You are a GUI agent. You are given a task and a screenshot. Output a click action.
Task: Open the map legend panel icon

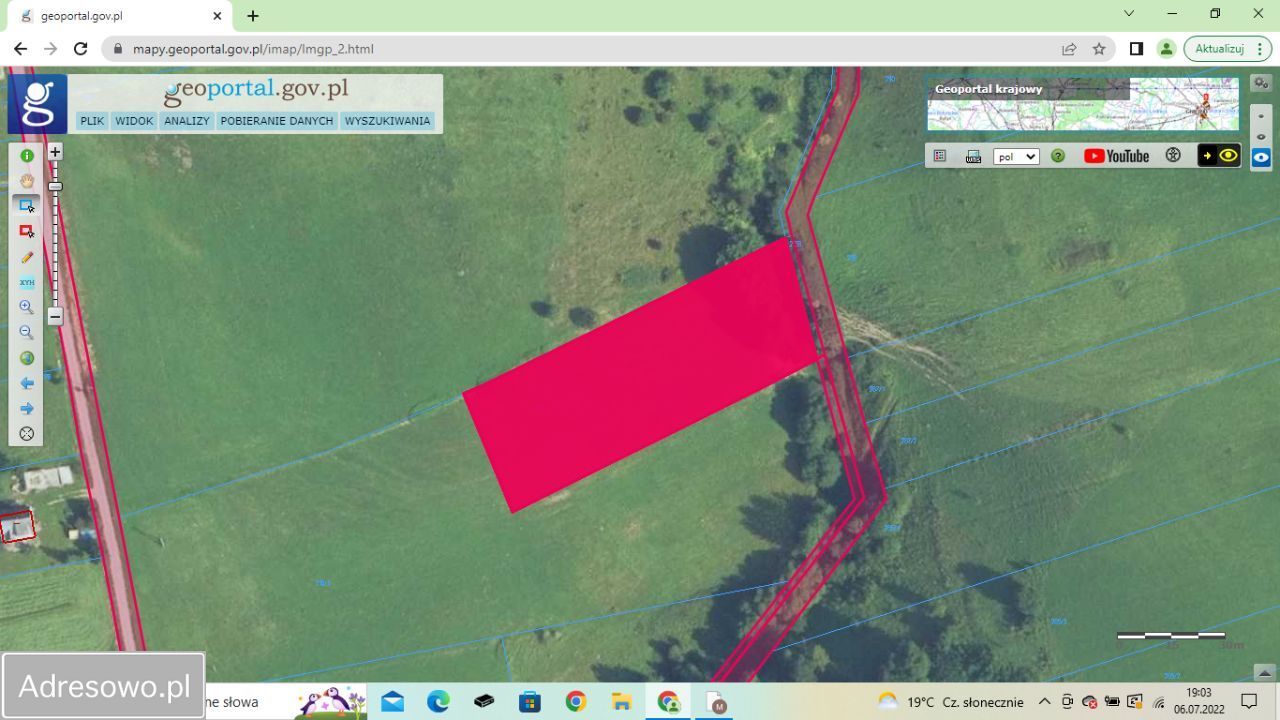(940, 156)
